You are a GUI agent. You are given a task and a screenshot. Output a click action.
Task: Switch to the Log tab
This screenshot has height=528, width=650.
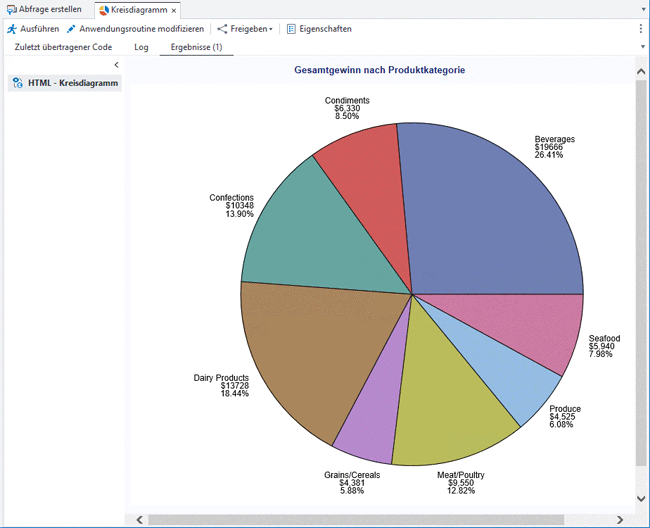click(141, 47)
